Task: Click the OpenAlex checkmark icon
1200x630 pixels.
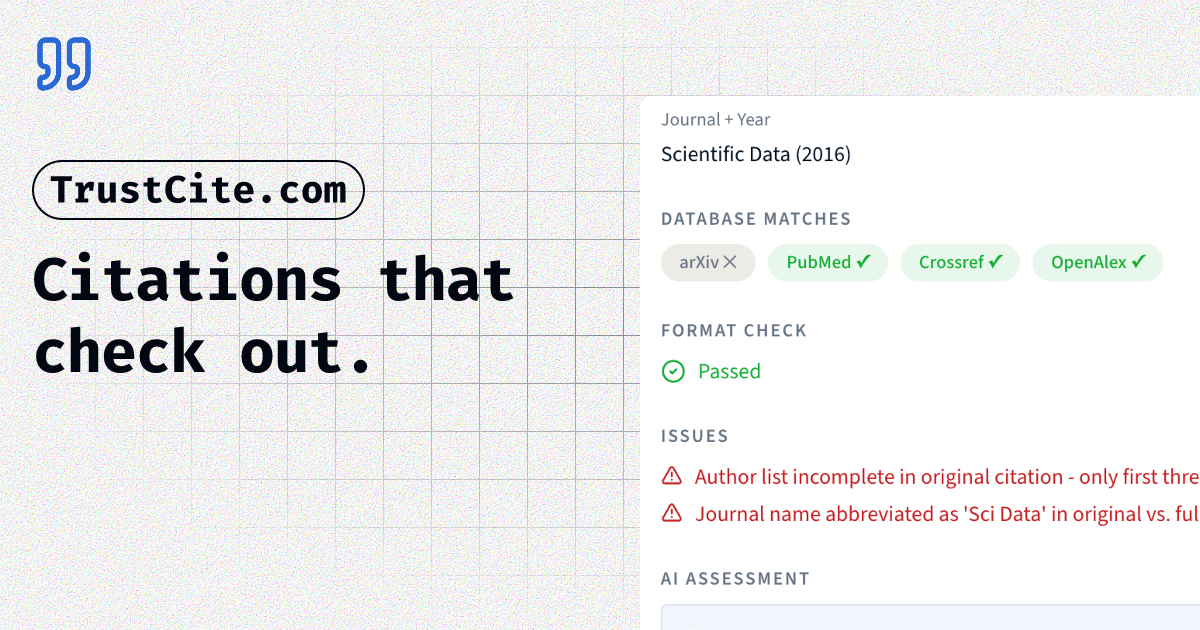Action: tap(1139, 262)
